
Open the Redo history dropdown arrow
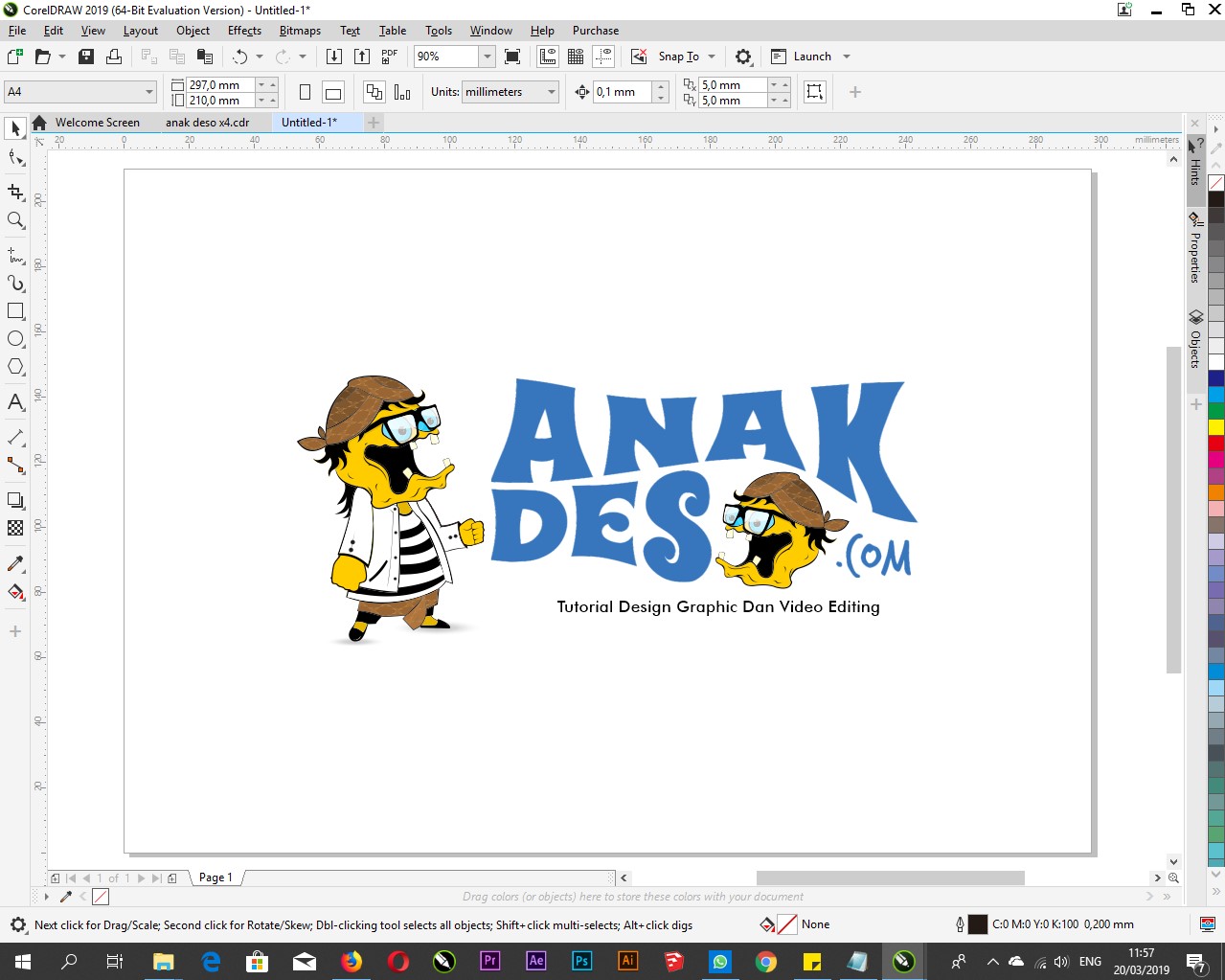click(x=303, y=57)
